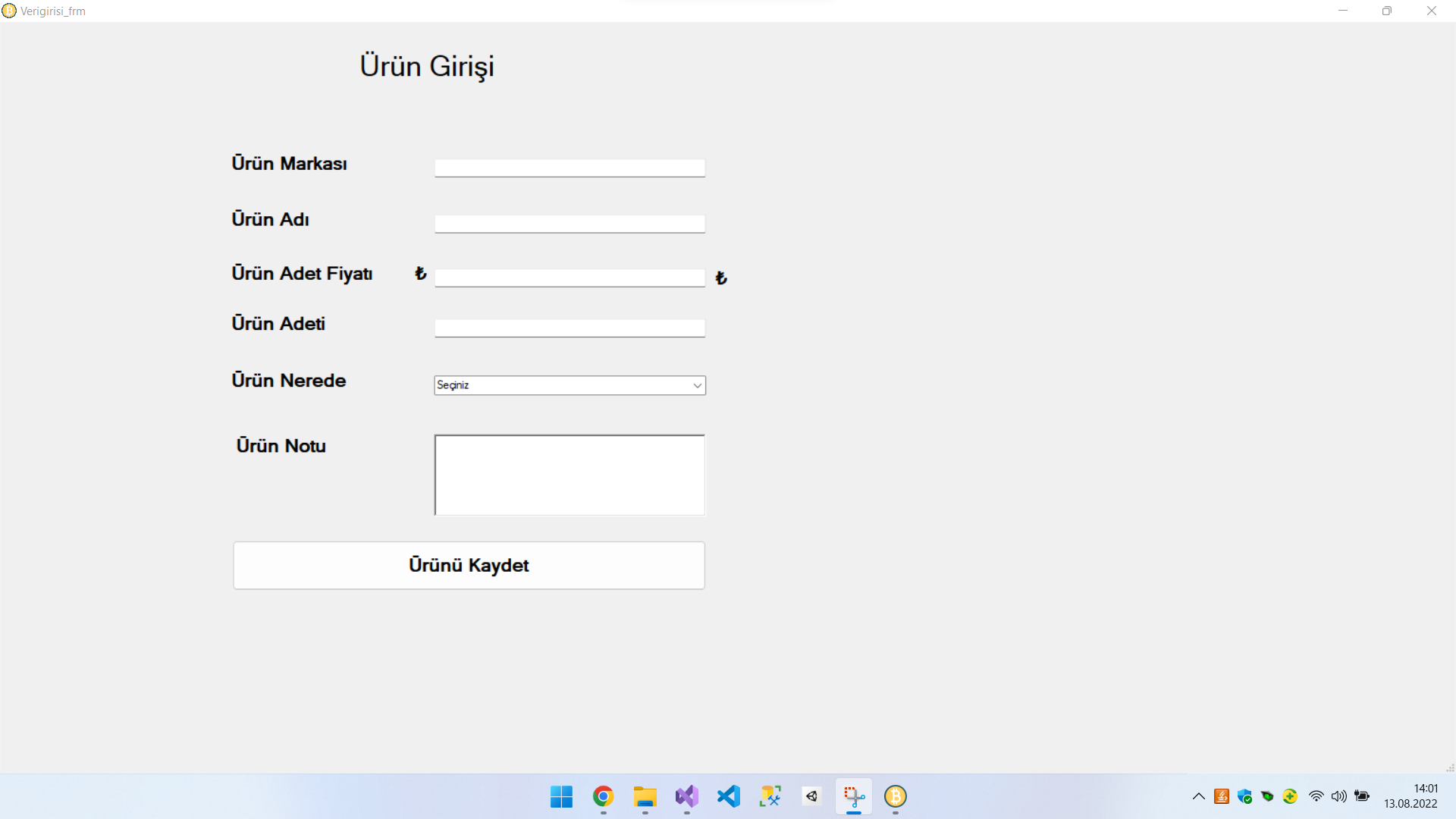Click the Seçiniz combo box arrow
This screenshot has height=819, width=1456.
(x=696, y=385)
